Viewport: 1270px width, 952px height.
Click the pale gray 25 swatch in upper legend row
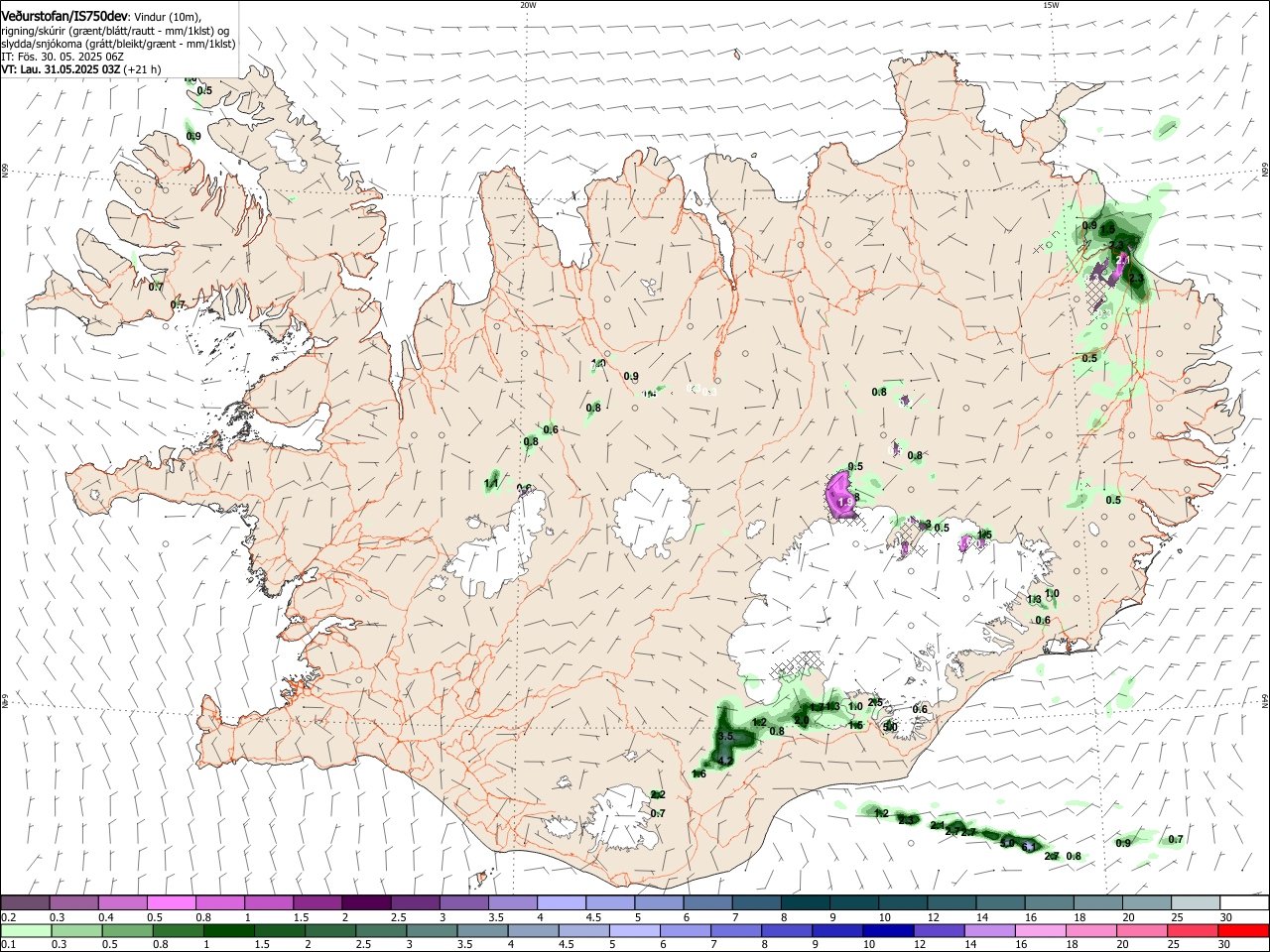(1195, 902)
